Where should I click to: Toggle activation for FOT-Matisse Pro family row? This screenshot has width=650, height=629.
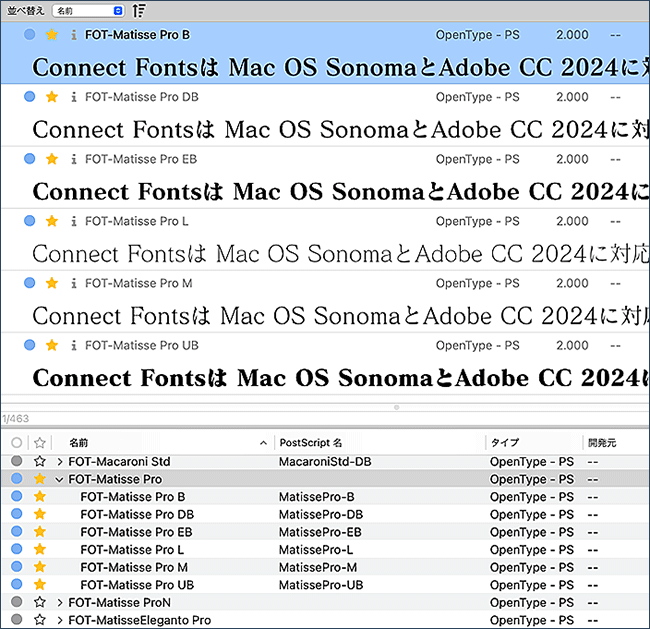tap(17, 478)
